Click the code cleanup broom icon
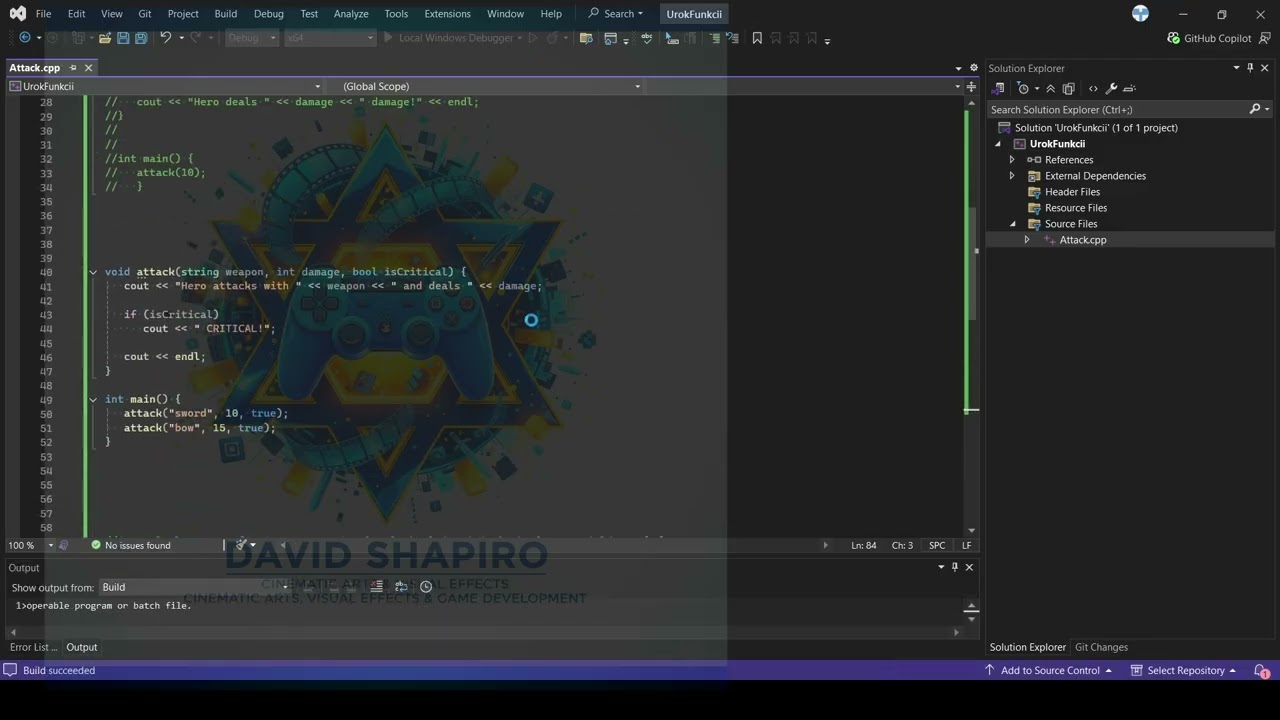 [x=240, y=545]
